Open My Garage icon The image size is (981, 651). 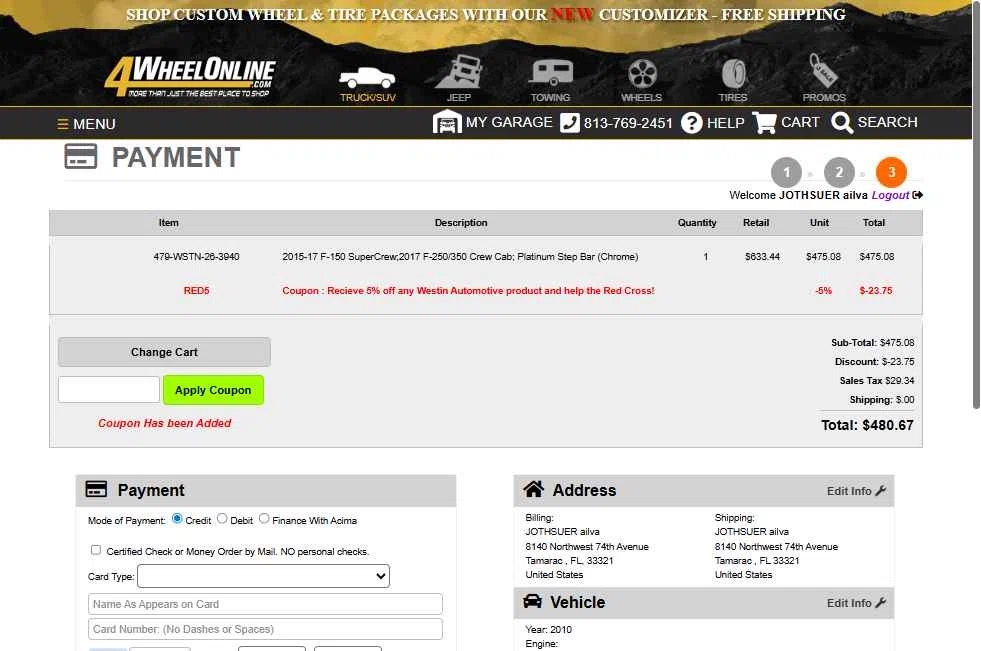tap(447, 122)
